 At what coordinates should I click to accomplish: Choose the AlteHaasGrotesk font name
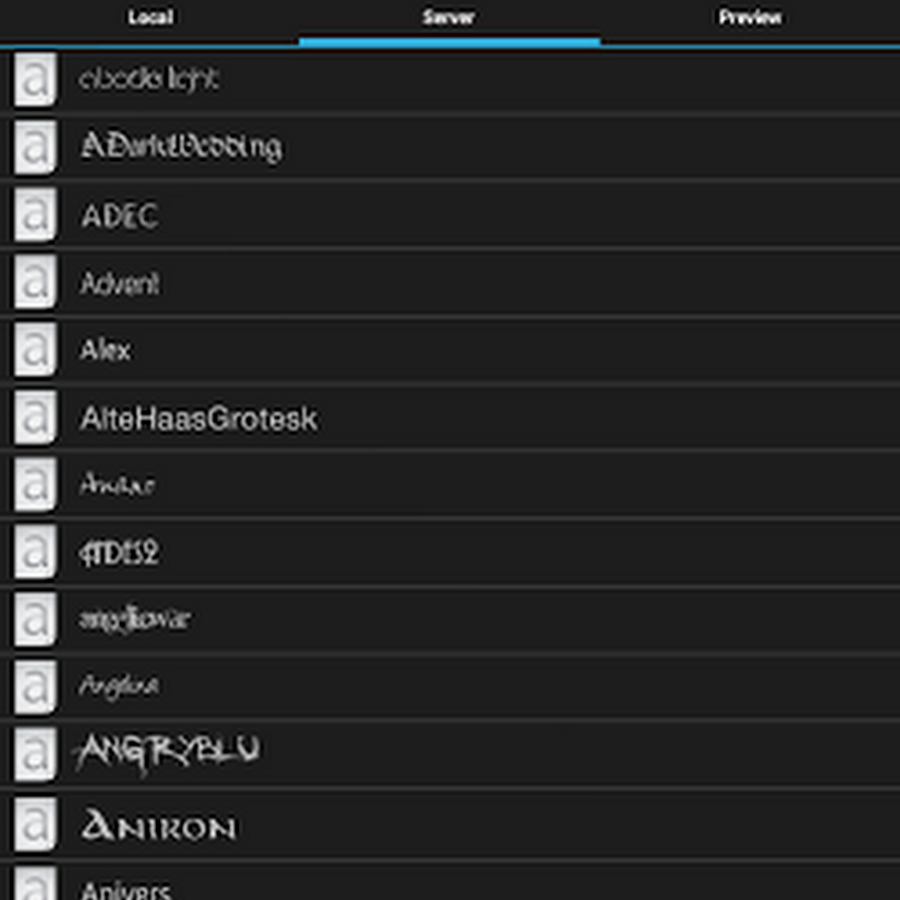(198, 418)
